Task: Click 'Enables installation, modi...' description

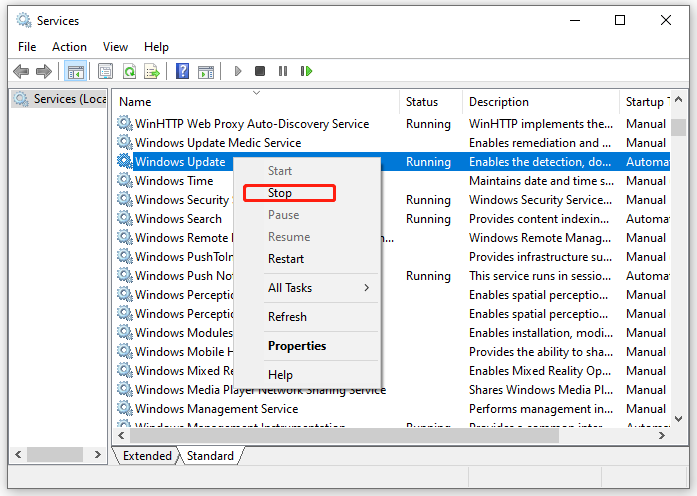Action: (541, 332)
